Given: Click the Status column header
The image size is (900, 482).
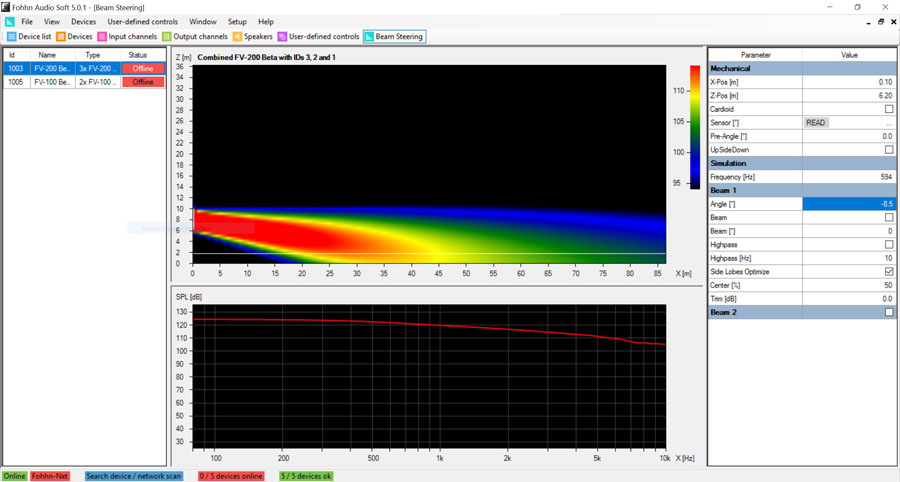Looking at the screenshot, I should [143, 55].
